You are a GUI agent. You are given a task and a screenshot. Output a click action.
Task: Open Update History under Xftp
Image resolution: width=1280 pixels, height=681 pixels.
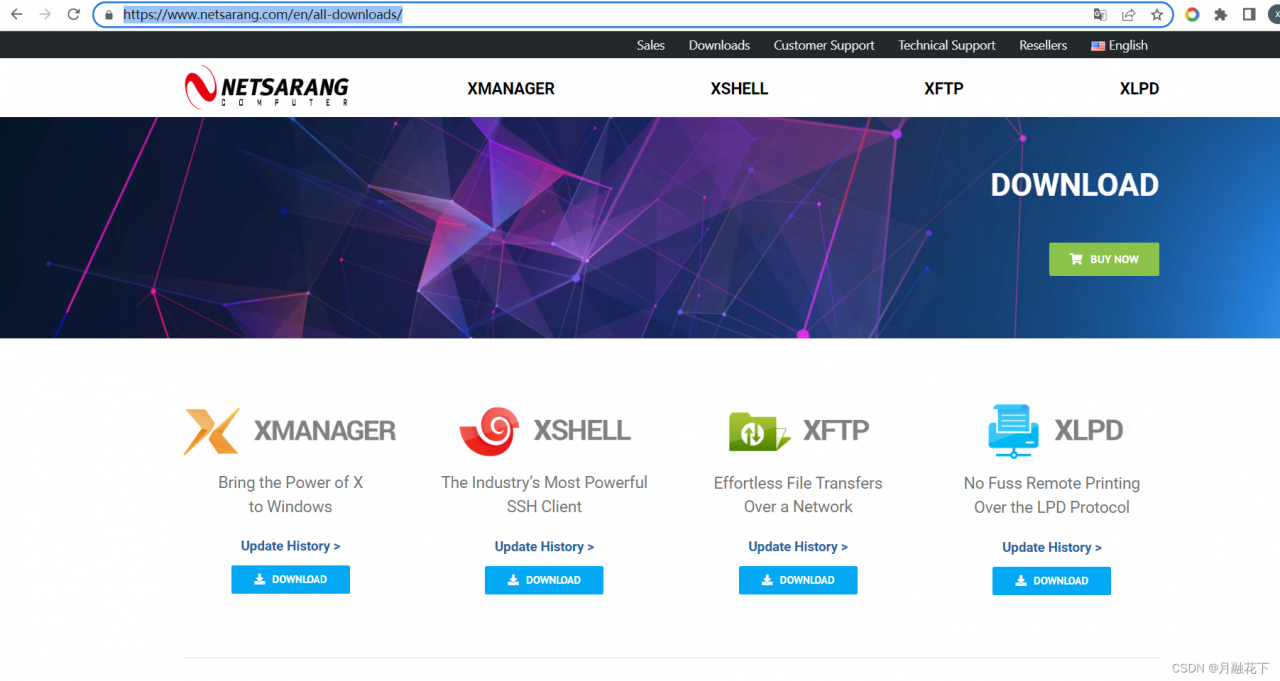tap(798, 546)
